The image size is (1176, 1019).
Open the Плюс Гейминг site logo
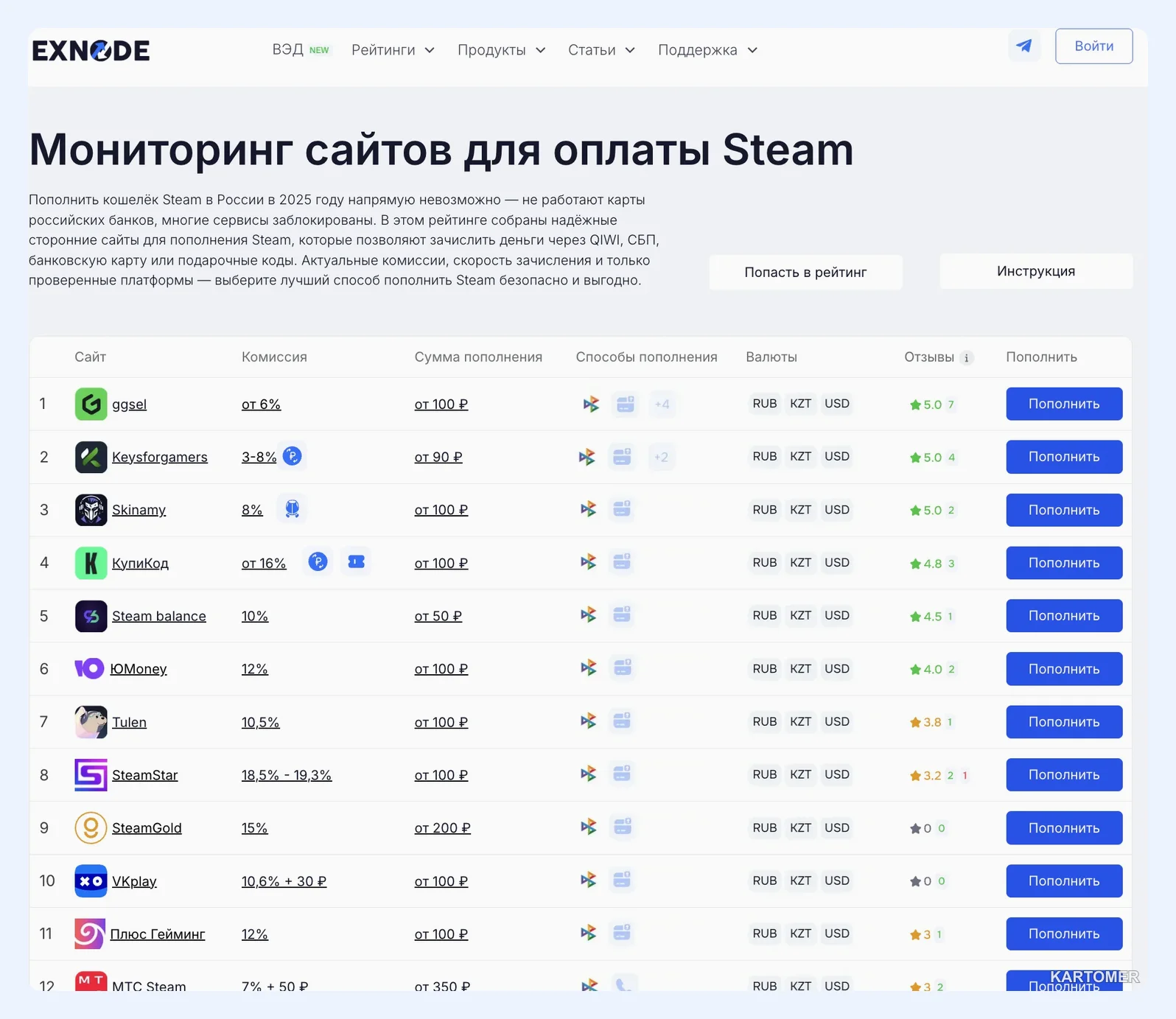tap(90, 934)
